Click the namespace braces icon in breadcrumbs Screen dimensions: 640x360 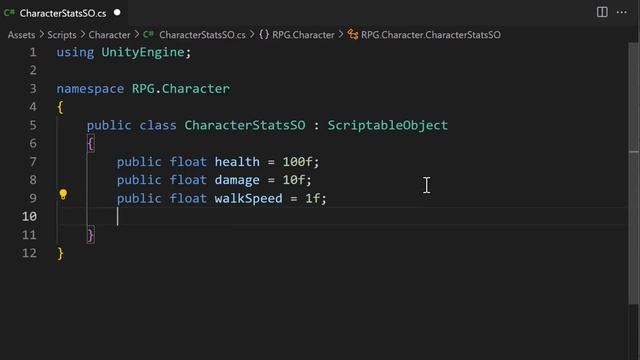264,35
